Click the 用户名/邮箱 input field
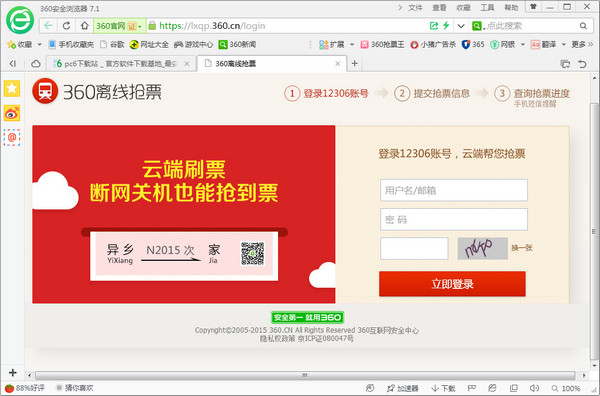This screenshot has height=396, width=600. (454, 190)
